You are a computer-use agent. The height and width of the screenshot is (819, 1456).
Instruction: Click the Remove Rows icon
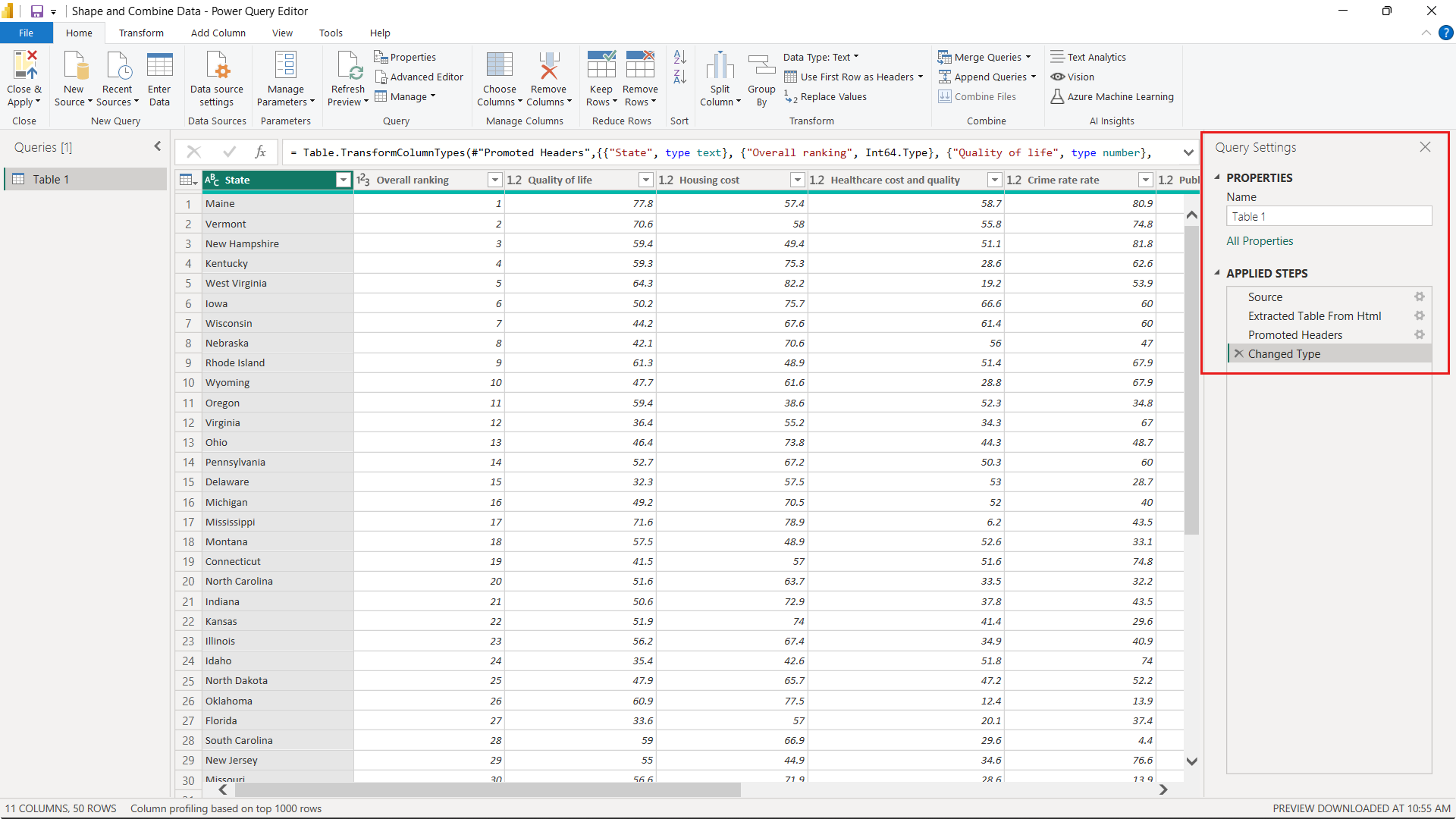(640, 65)
